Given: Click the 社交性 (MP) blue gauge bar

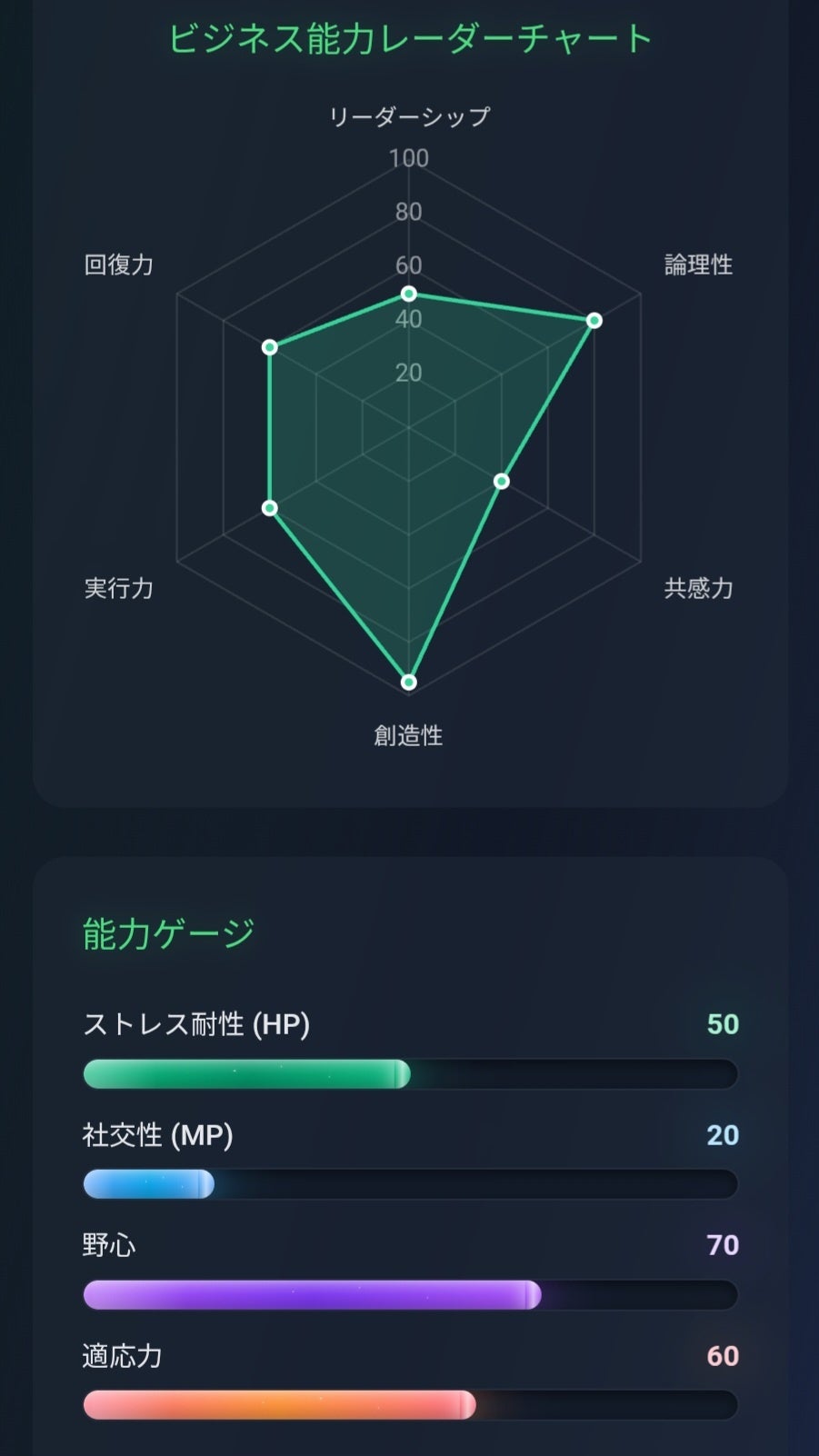Looking at the screenshot, I should tap(149, 1184).
